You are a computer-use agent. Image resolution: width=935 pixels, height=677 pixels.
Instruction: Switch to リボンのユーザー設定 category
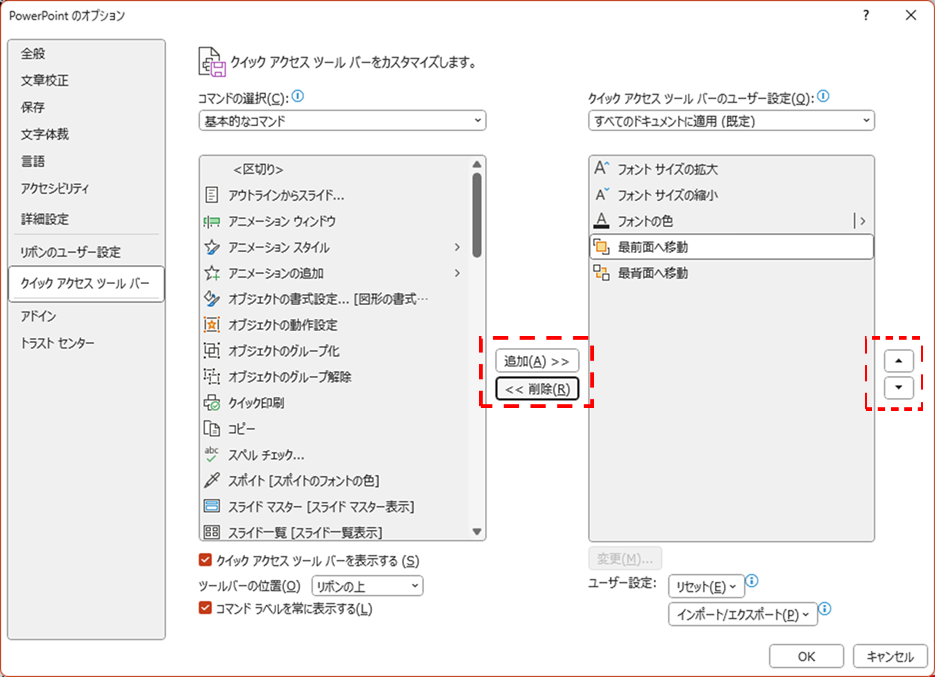[70, 252]
